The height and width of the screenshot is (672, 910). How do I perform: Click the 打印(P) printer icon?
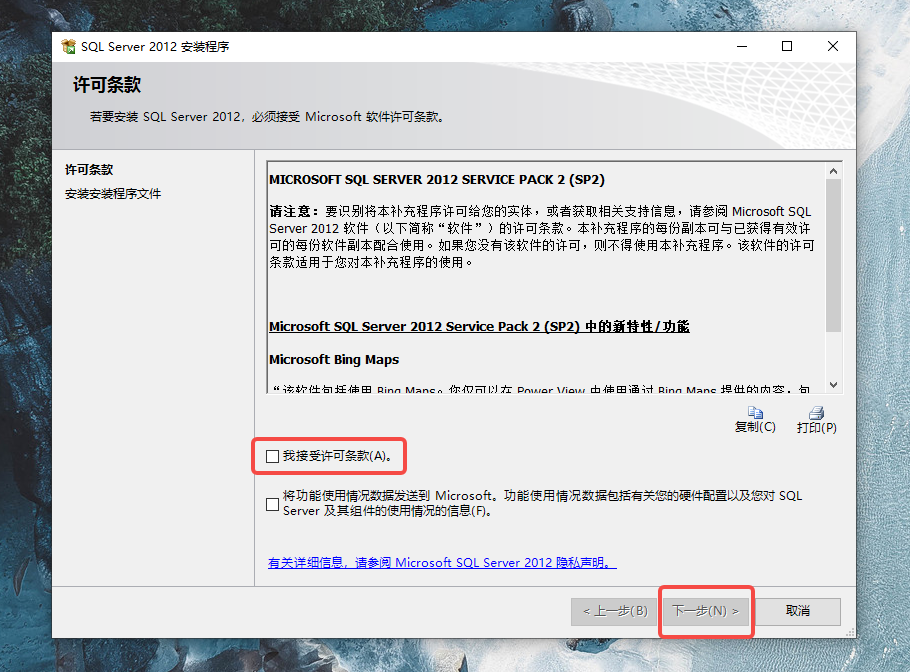tap(816, 413)
